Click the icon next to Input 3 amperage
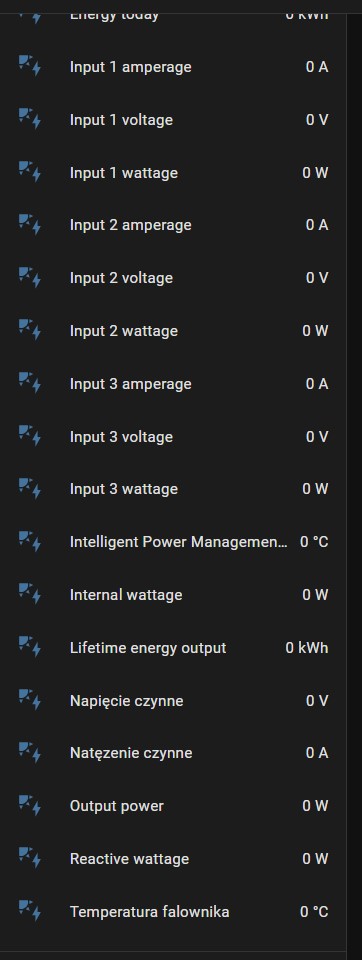Viewport: 362px width, 960px height. click(29, 383)
